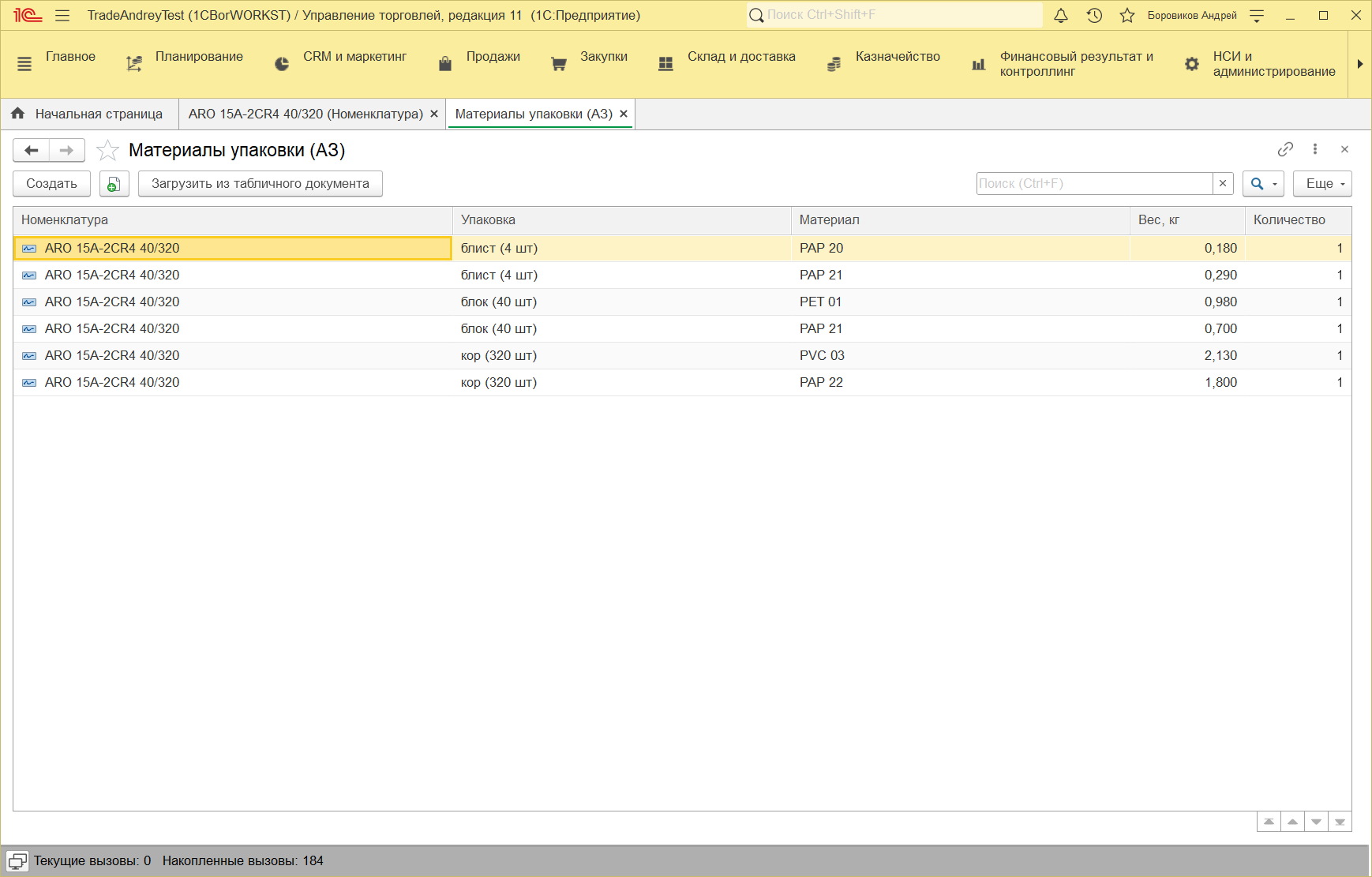Viewport: 1372px width, 877px height.
Task: Open the Продажи section
Action: pos(493,57)
